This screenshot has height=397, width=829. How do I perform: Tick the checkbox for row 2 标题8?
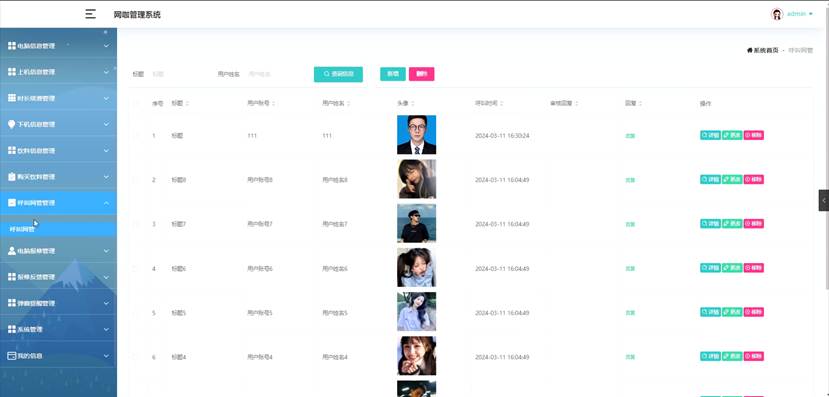click(x=136, y=180)
